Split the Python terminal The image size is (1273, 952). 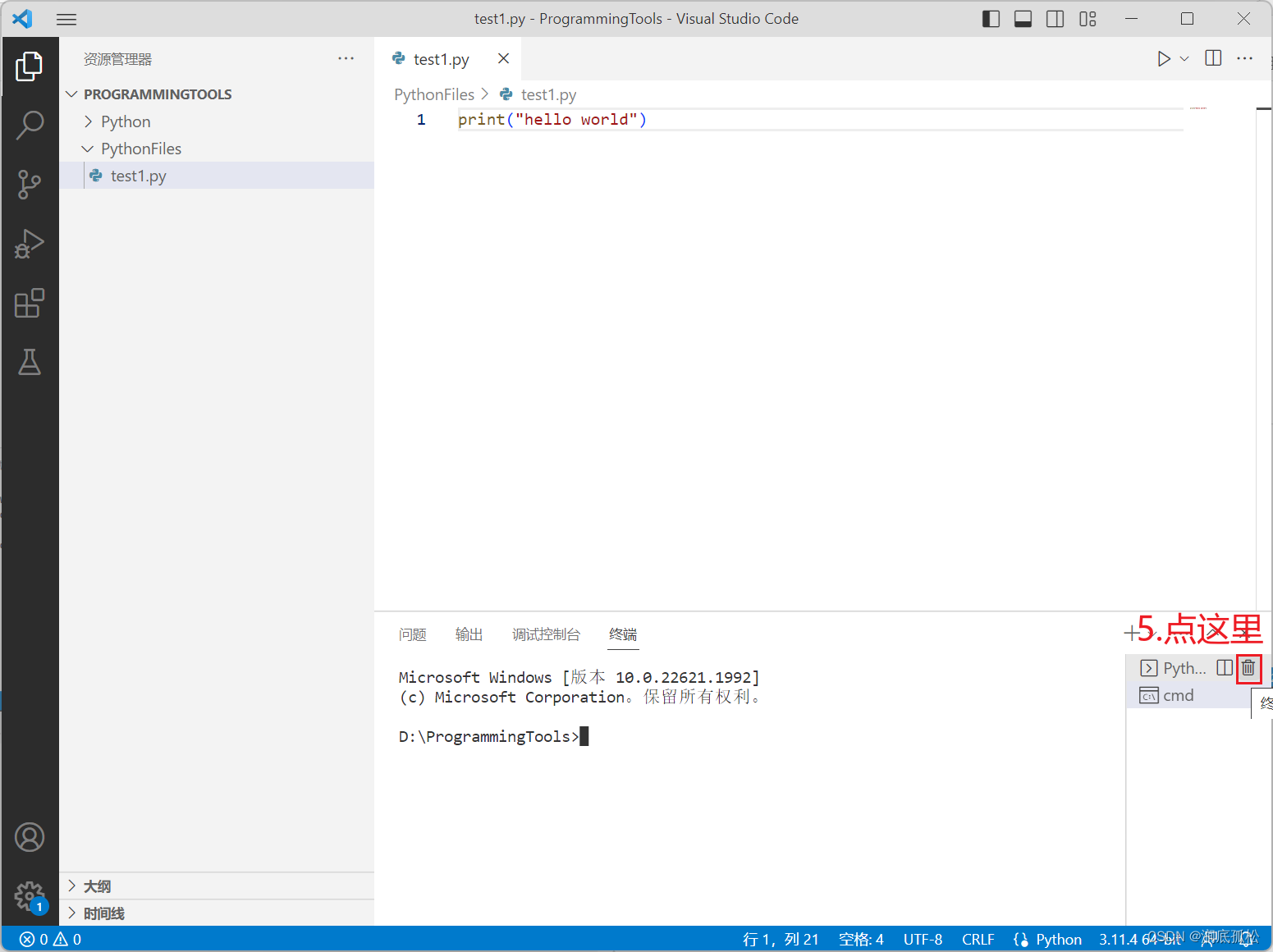coord(1224,668)
